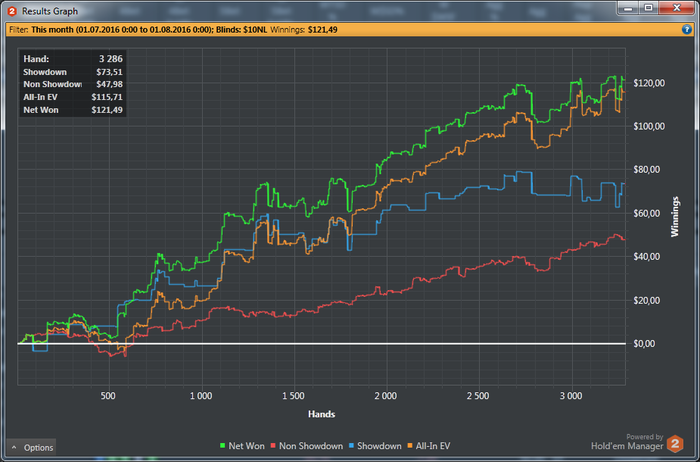700x462 pixels.
Task: Click the $80,00 y-axis label
Action: [647, 170]
